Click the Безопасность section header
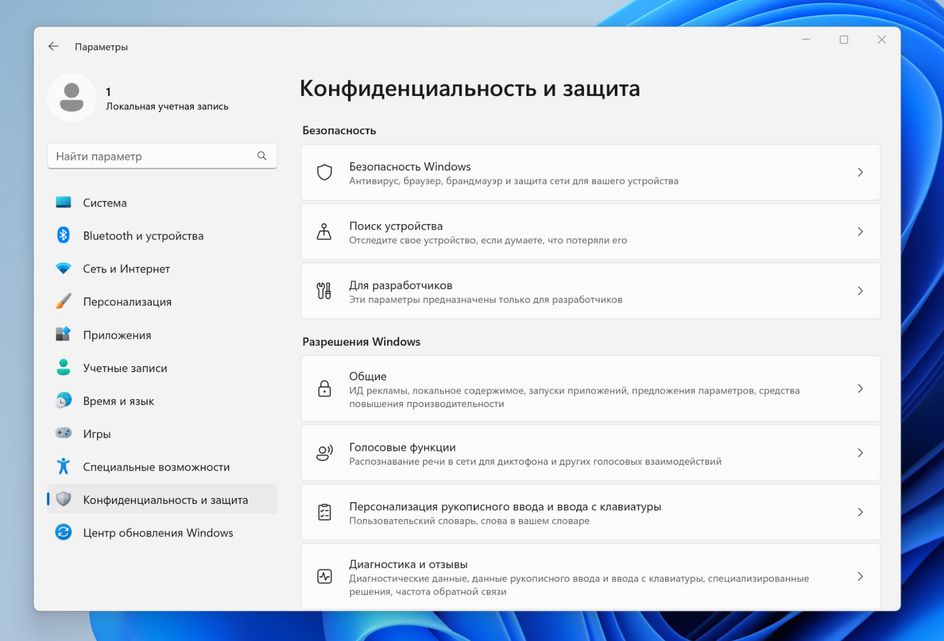Viewport: 944px width, 641px height. [339, 130]
